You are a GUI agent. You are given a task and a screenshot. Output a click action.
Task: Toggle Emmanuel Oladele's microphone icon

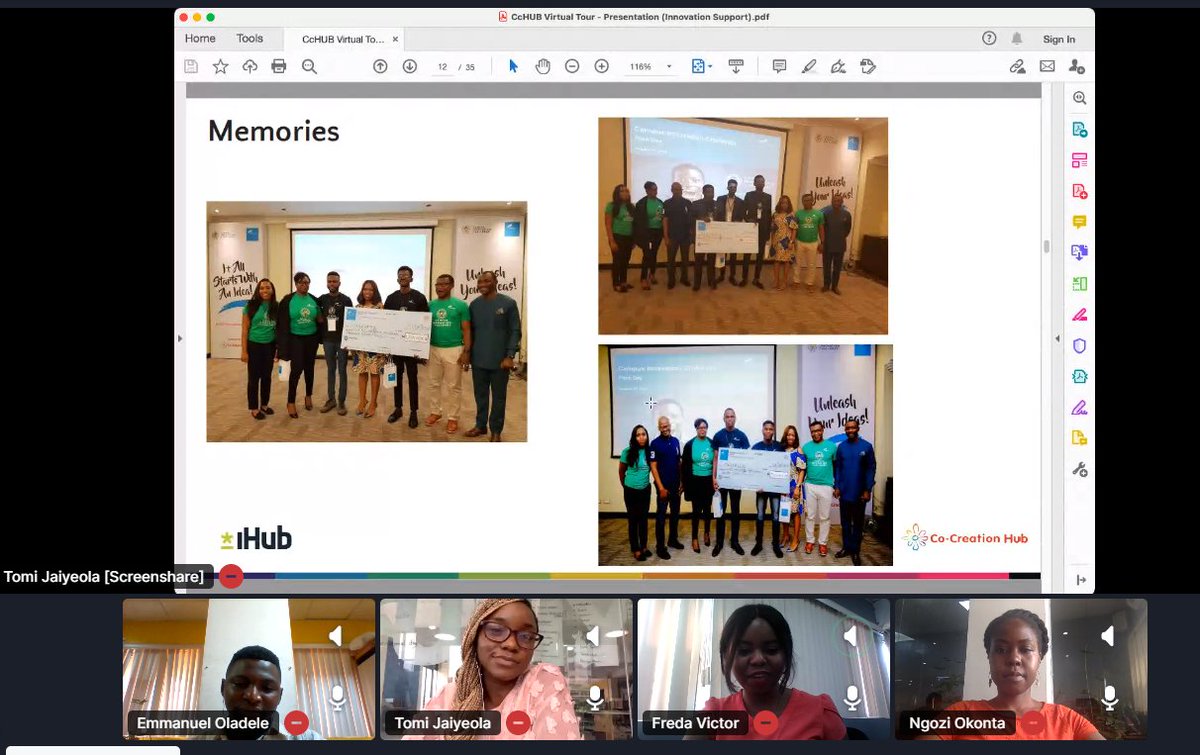[x=337, y=697]
